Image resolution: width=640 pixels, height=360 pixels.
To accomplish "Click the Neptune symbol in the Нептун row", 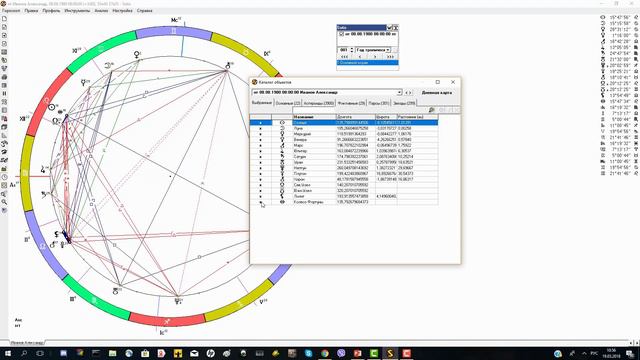I will point(282,168).
